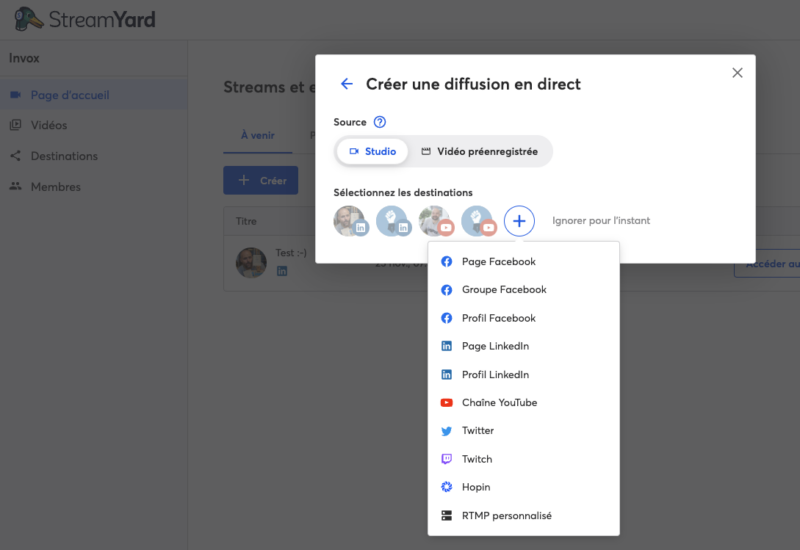Viewport: 800px width, 550px height.
Task: Click Ignorer pour l'instant link
Action: 601,220
